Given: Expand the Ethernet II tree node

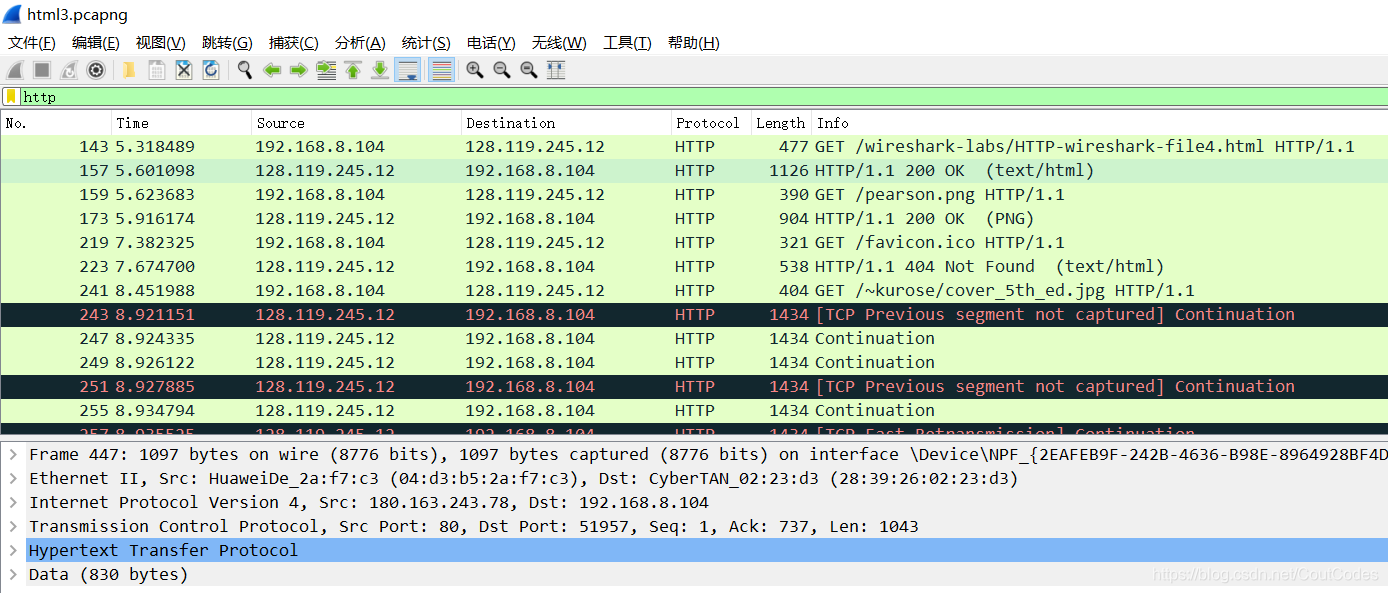Looking at the screenshot, I should (x=12, y=478).
